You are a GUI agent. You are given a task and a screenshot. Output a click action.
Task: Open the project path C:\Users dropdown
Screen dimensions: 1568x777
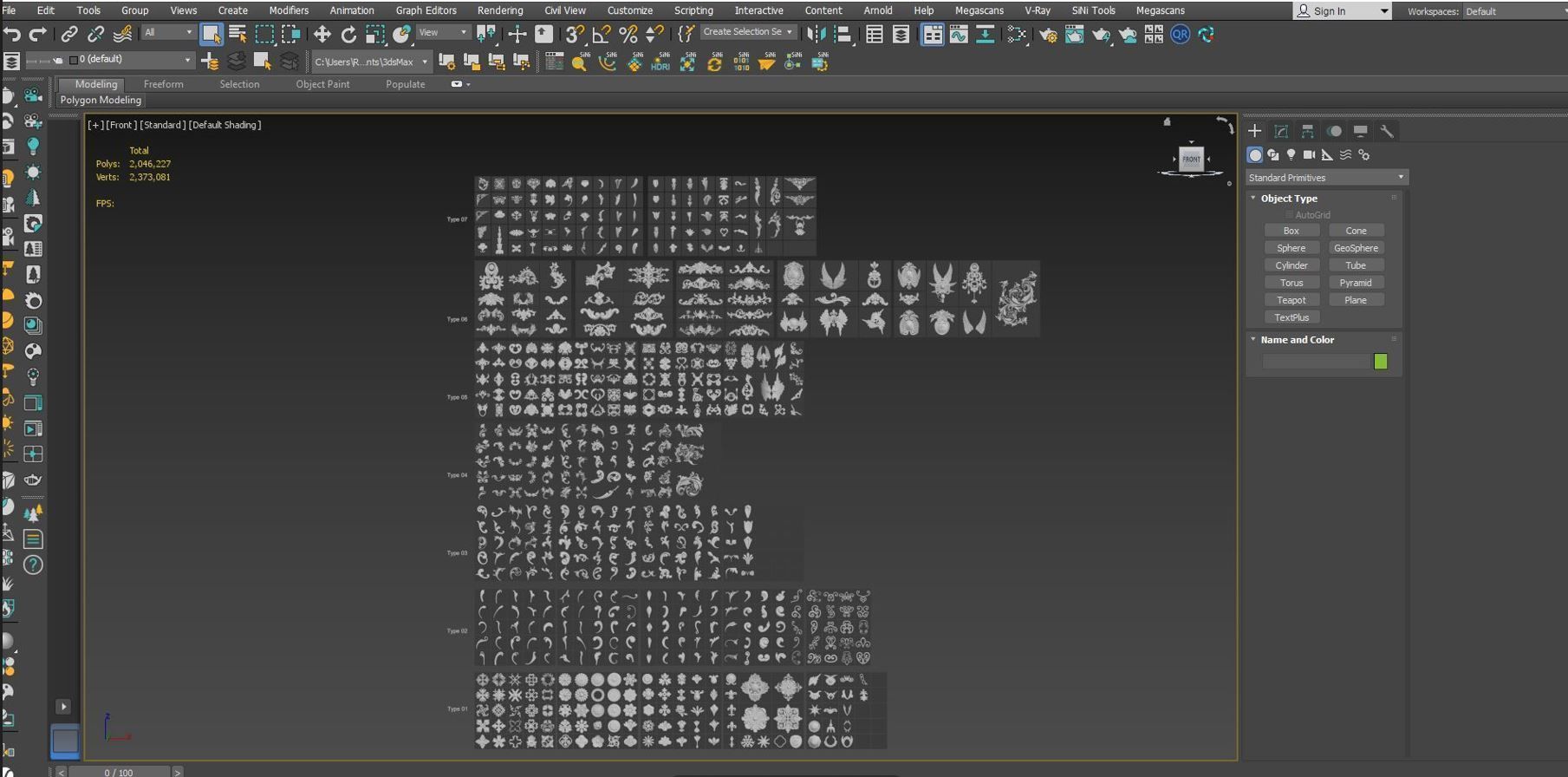click(370, 62)
